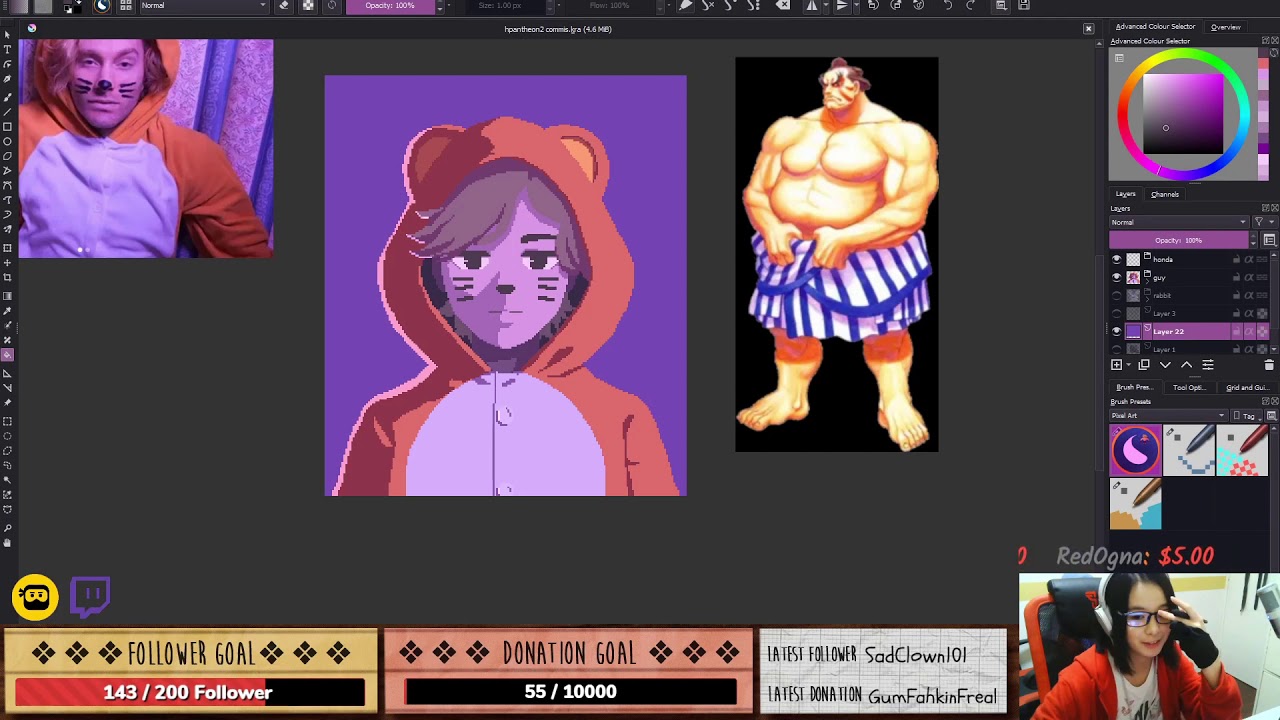Click the undo arrow in the toolbar
Viewport: 1280px width, 720px height.
click(948, 6)
